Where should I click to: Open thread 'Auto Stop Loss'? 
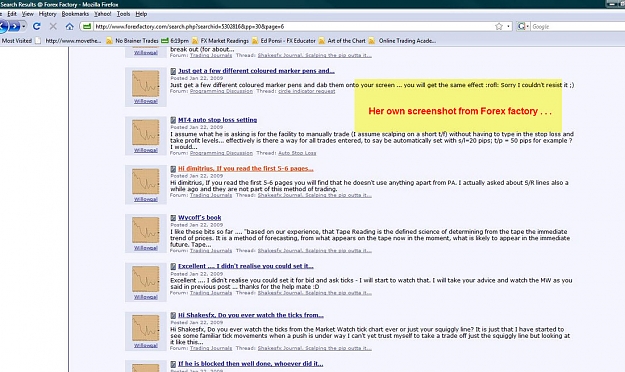tap(297, 153)
